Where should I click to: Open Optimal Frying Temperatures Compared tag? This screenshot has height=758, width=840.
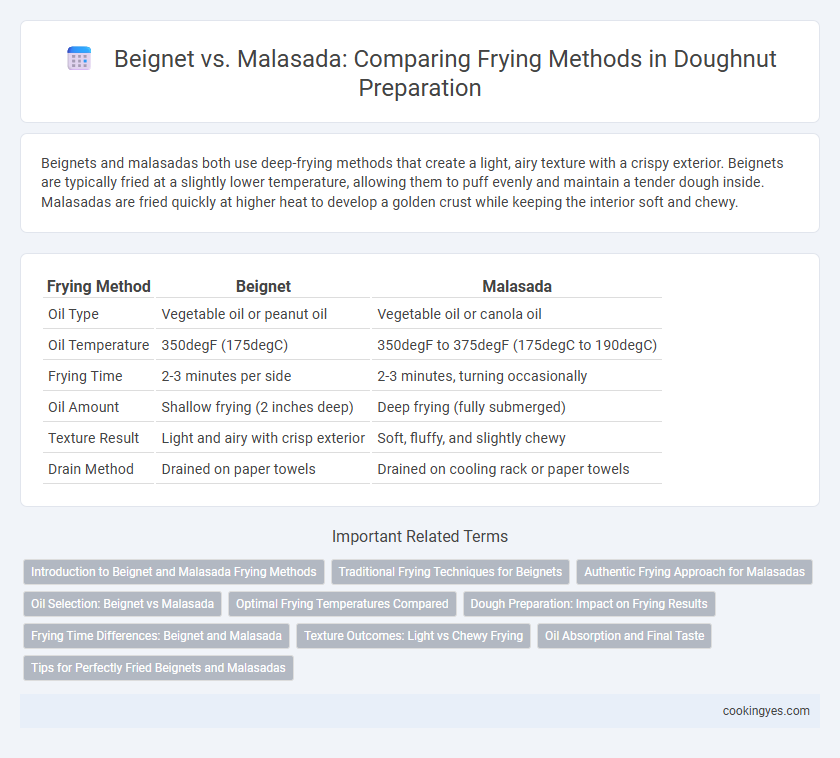[x=342, y=604]
